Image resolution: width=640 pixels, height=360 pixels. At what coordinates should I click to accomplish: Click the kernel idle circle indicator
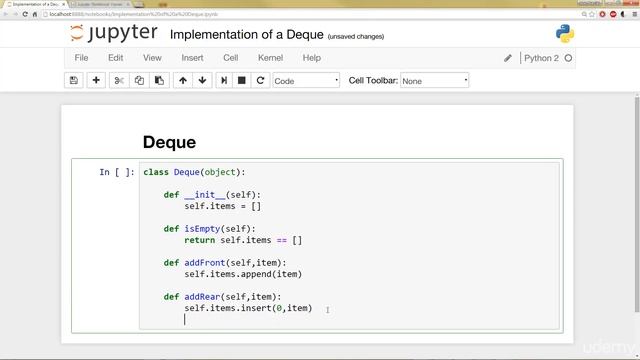[568, 58]
